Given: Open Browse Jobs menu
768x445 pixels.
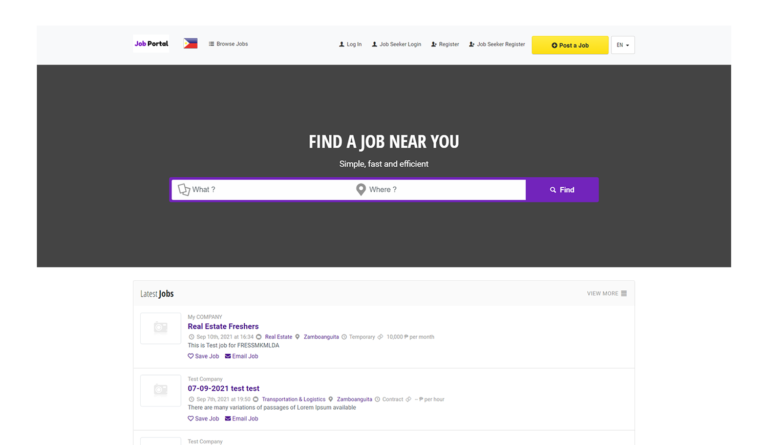Looking at the screenshot, I should pos(228,44).
